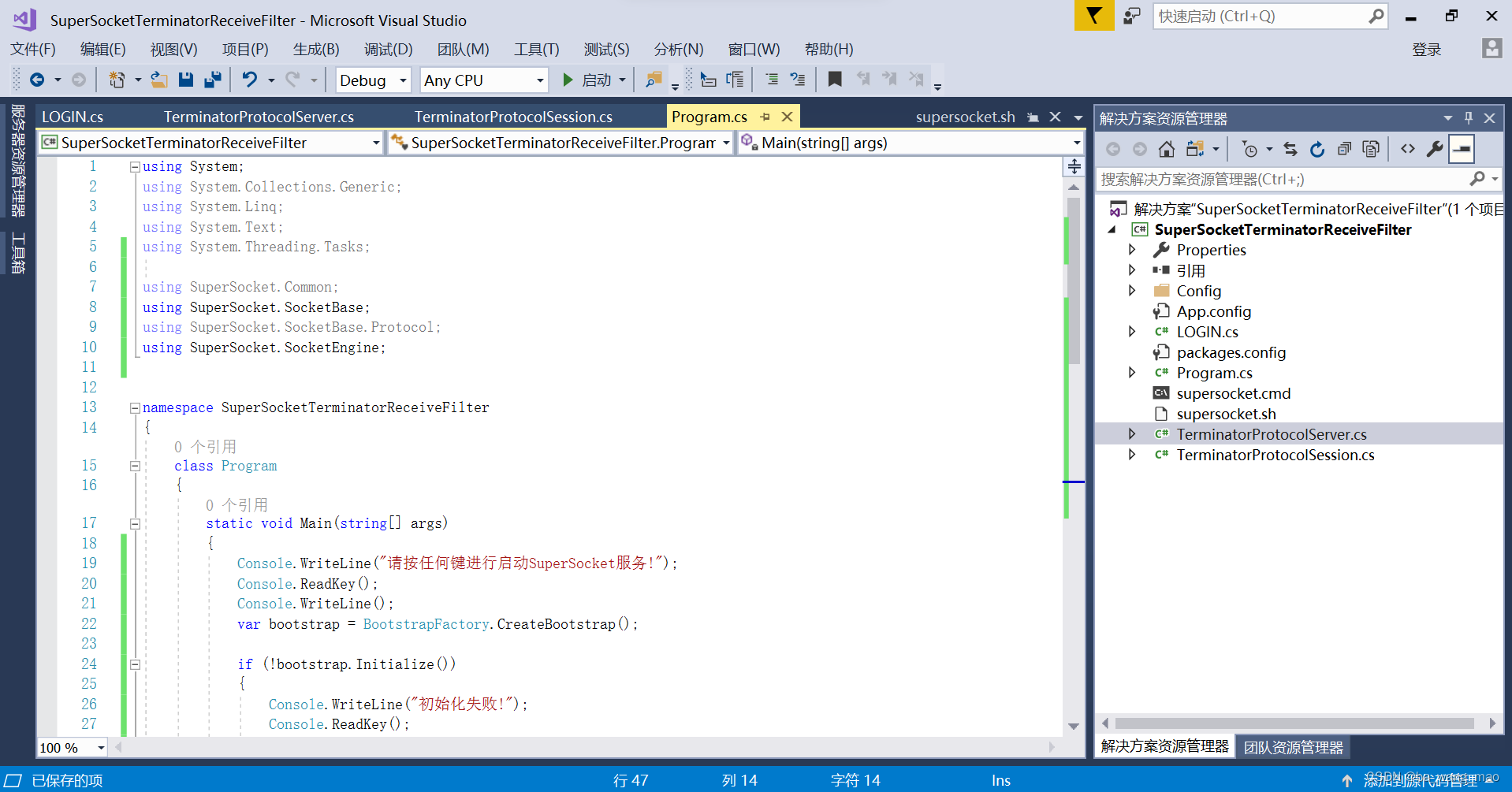Toggle auto-hide pin on Solution Explorer panel
The width and height of the screenshot is (1512, 792).
pyautogui.click(x=1468, y=118)
